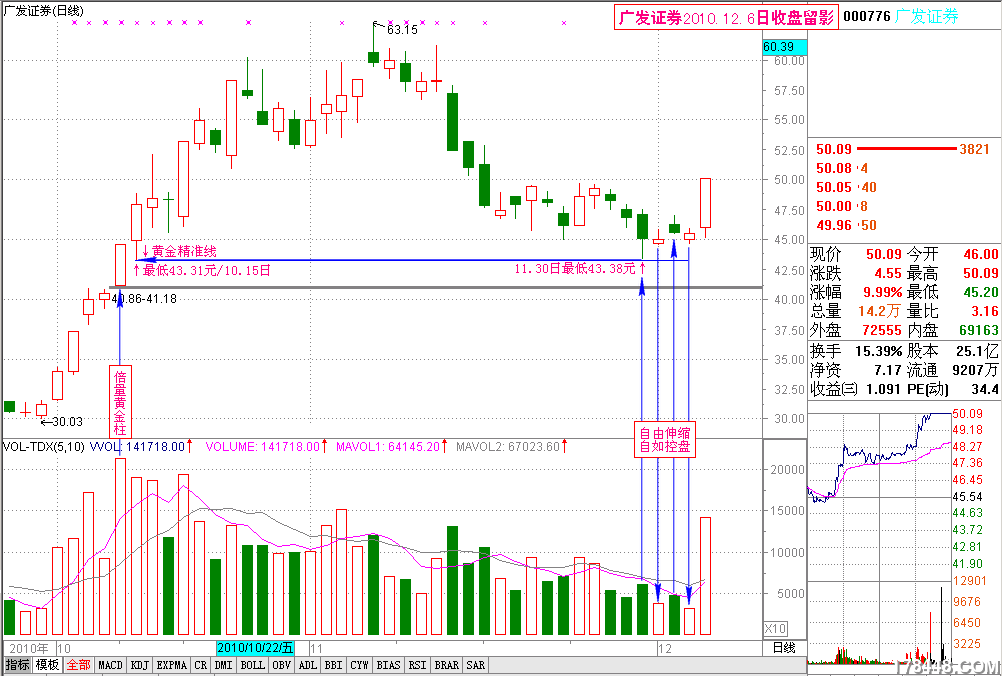1002x676 pixels.
Task: Click the 净资 value 7.17
Action: point(888,370)
